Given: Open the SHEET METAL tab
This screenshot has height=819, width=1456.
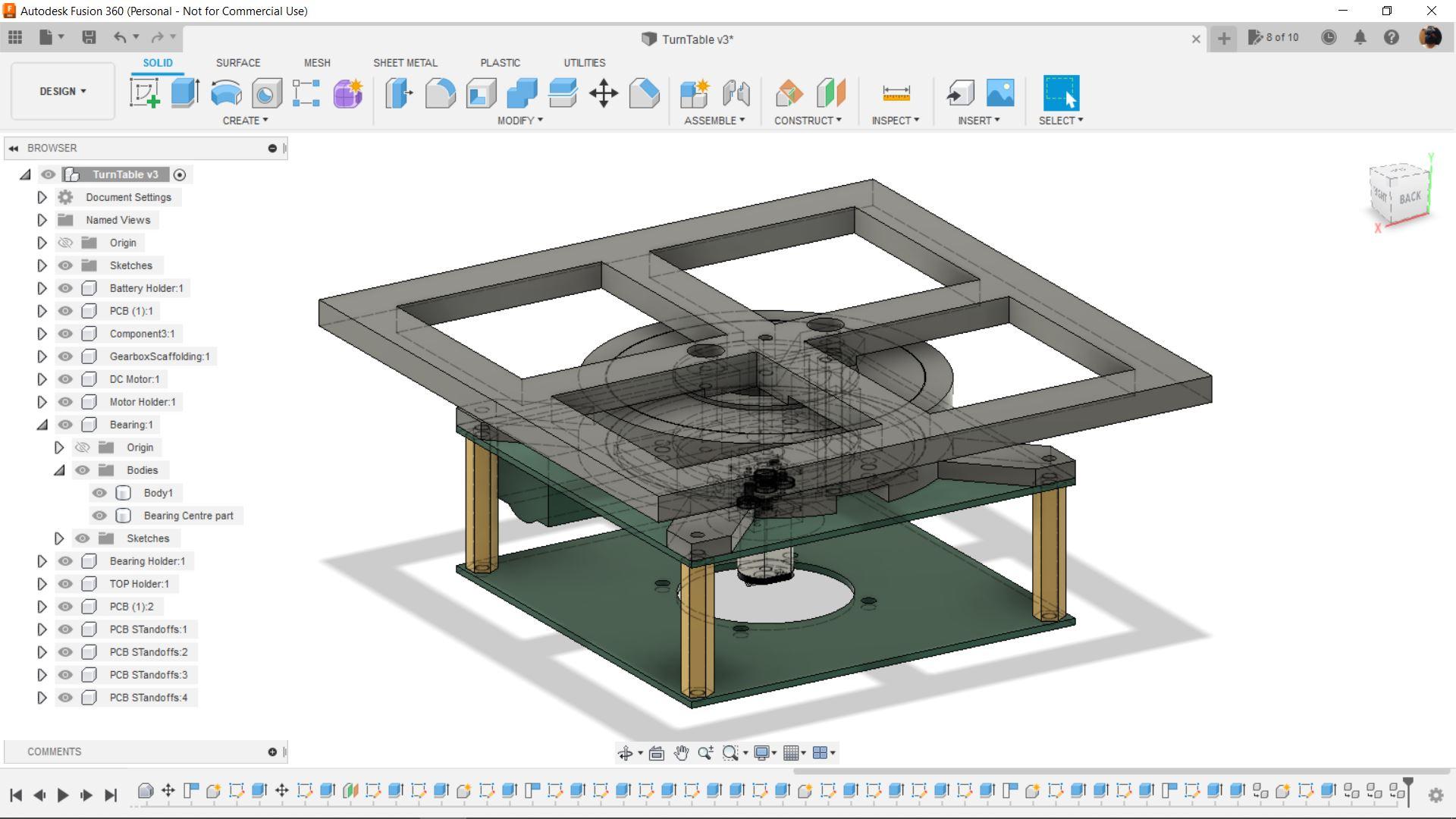Looking at the screenshot, I should [x=405, y=63].
